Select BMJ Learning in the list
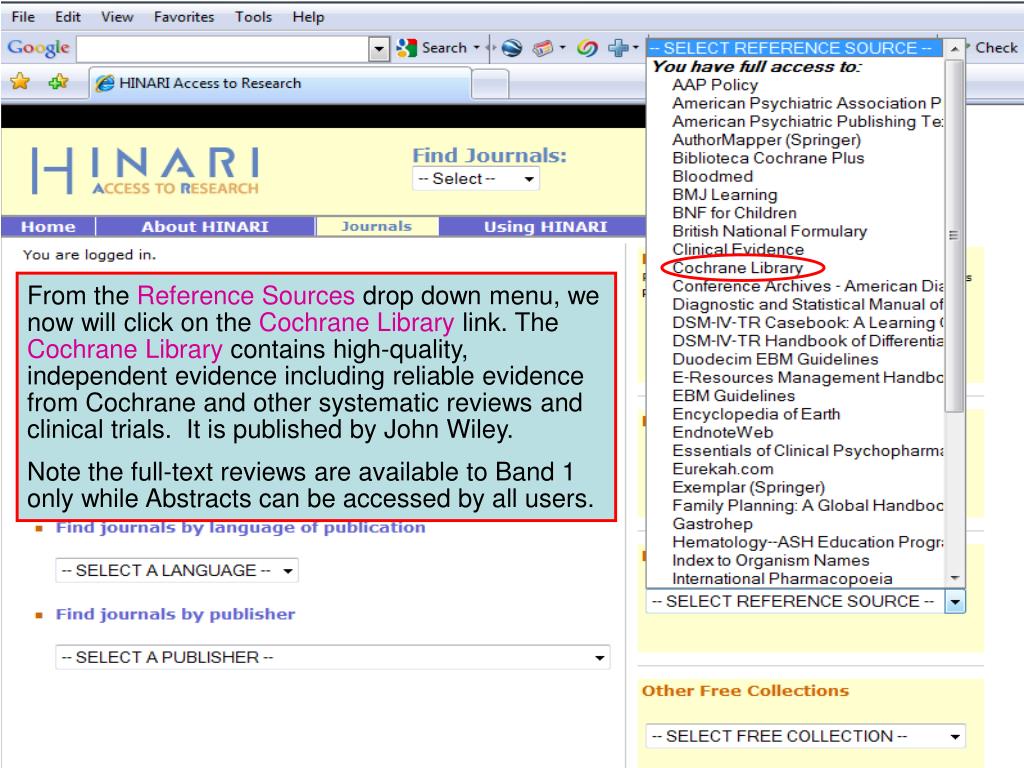The image size is (1024, 768). coord(725,195)
